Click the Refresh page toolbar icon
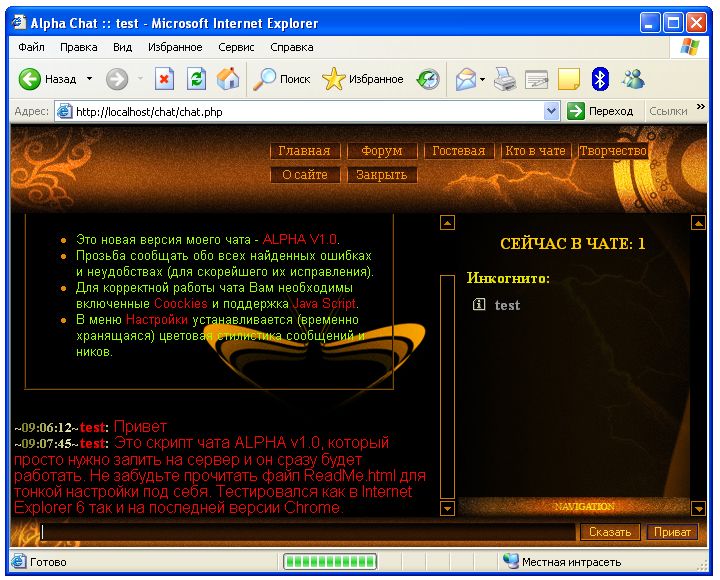The width and height of the screenshot is (720, 580). pyautogui.click(x=197, y=79)
